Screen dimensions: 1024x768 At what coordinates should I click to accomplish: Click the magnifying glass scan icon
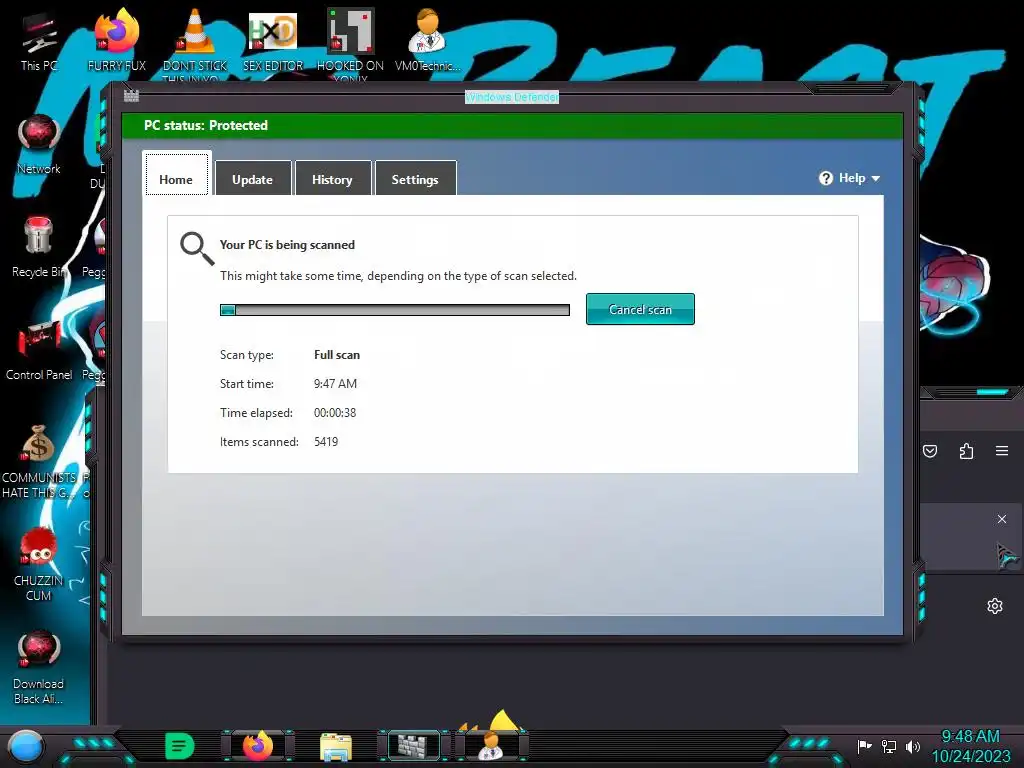pos(197,249)
